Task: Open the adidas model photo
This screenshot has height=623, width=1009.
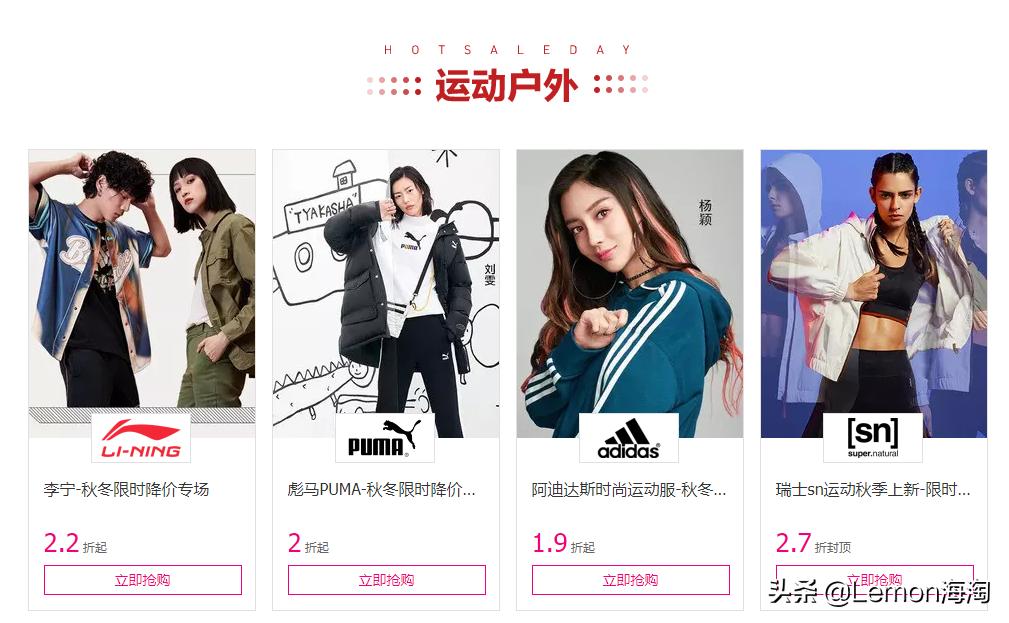Action: [630, 281]
